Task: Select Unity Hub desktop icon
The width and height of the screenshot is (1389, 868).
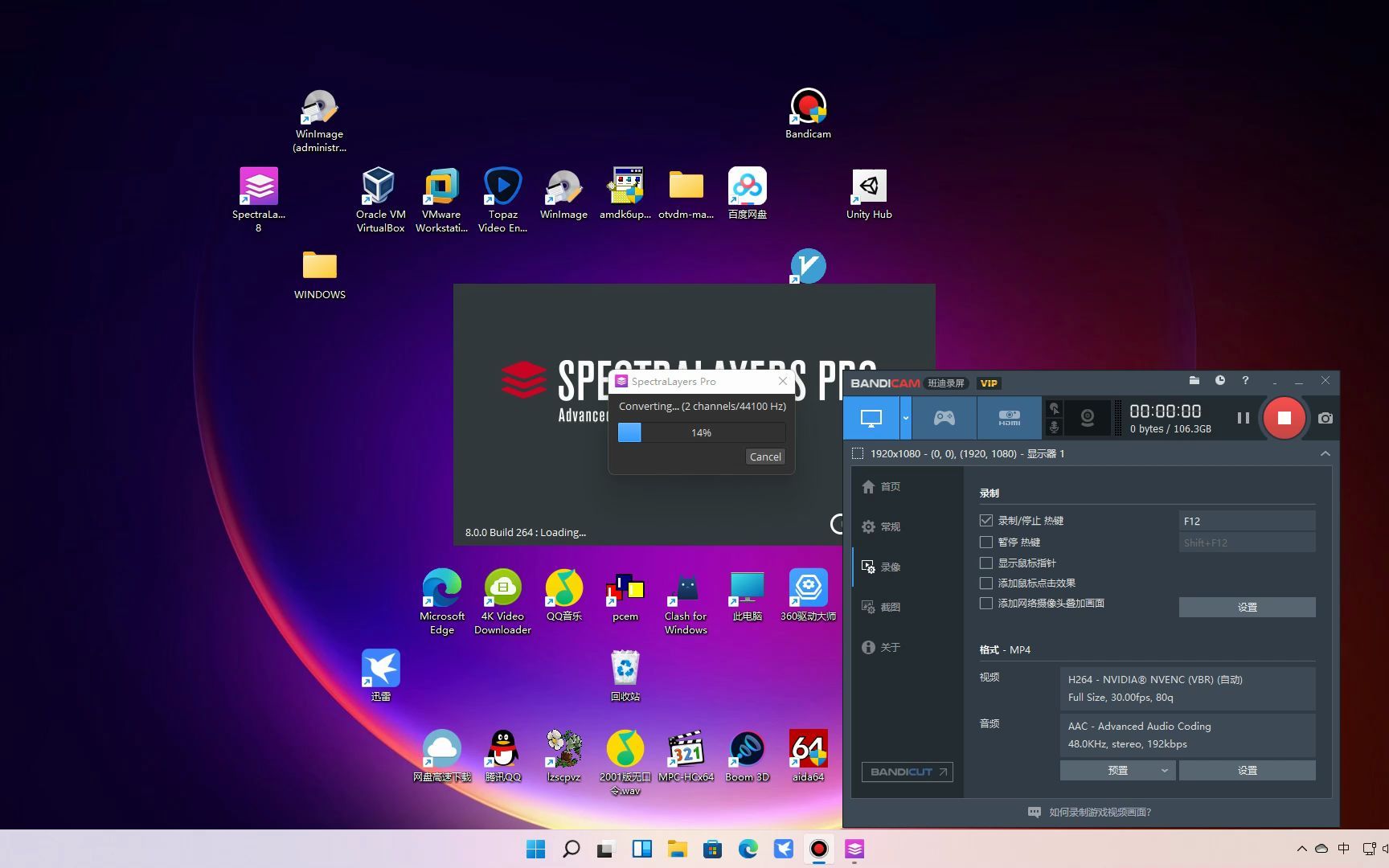Action: click(869, 194)
